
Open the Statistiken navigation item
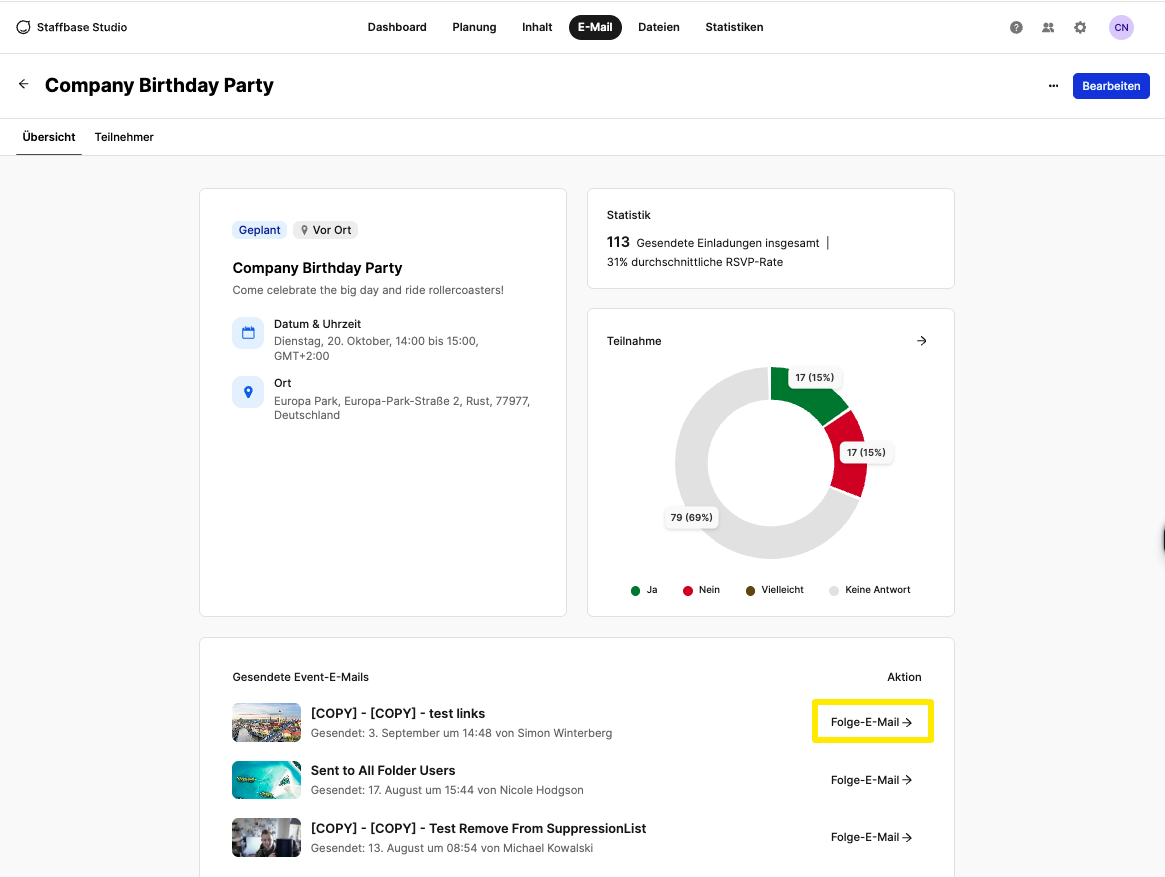click(x=734, y=27)
